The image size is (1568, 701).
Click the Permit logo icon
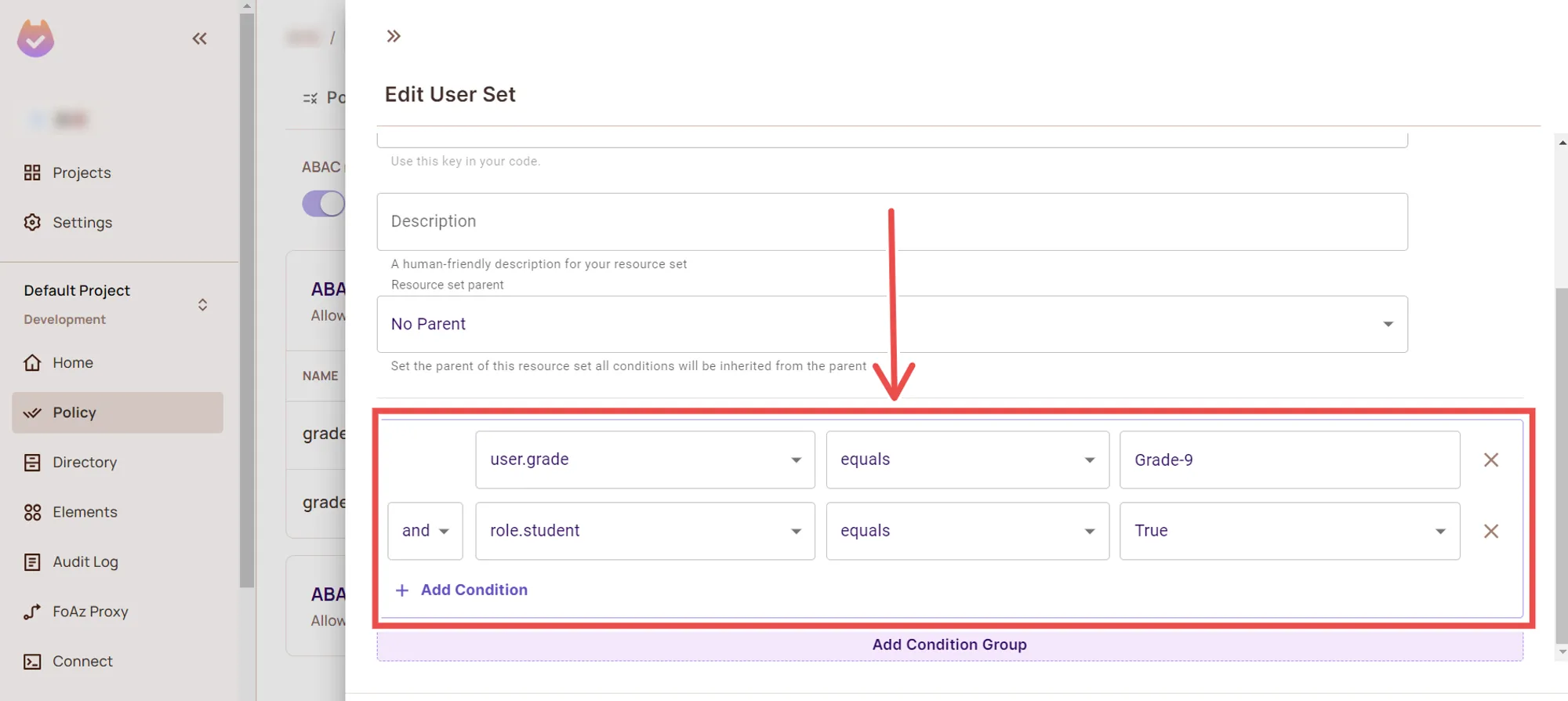pos(36,38)
